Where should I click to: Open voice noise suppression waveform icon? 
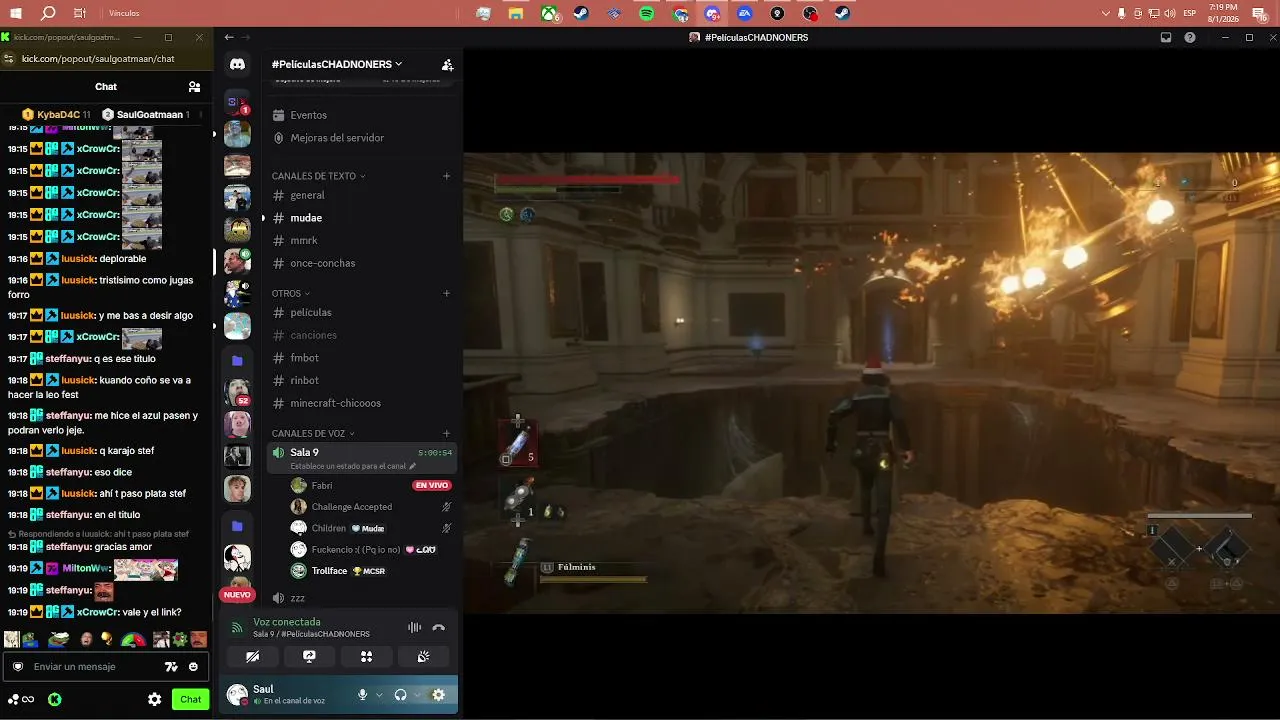414,628
